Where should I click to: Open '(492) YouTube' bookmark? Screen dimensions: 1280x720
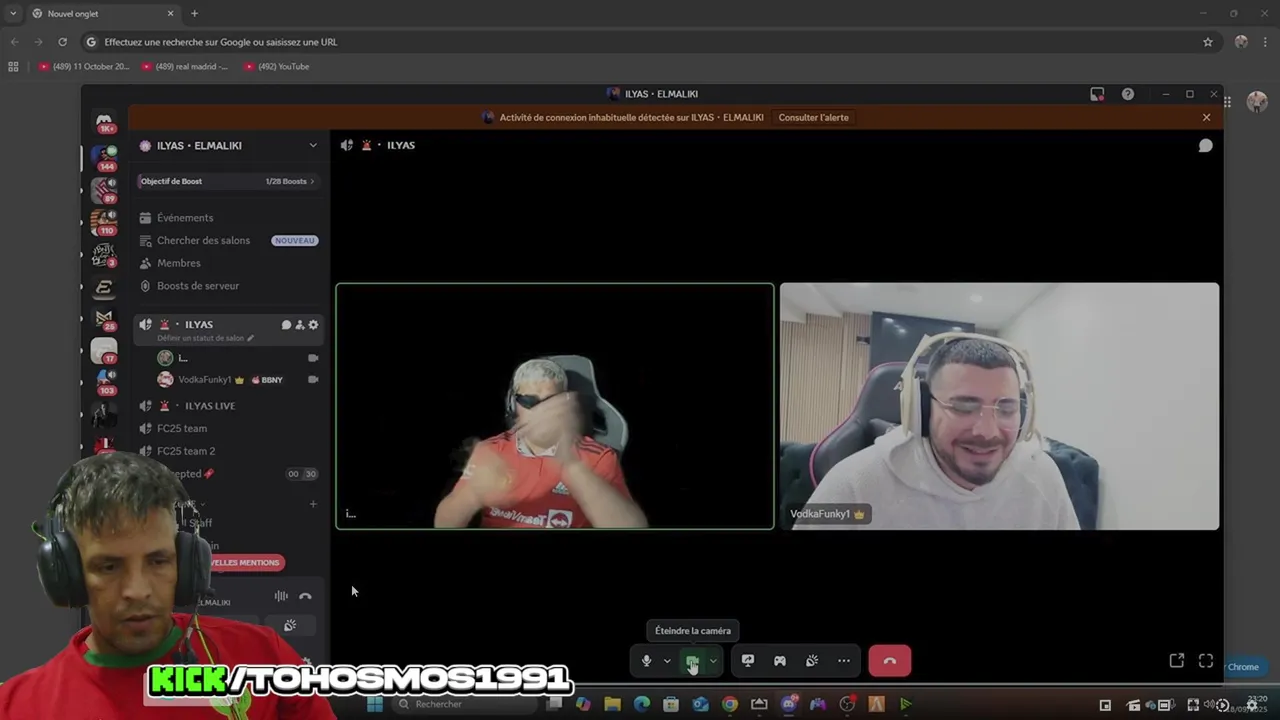pyautogui.click(x=277, y=67)
